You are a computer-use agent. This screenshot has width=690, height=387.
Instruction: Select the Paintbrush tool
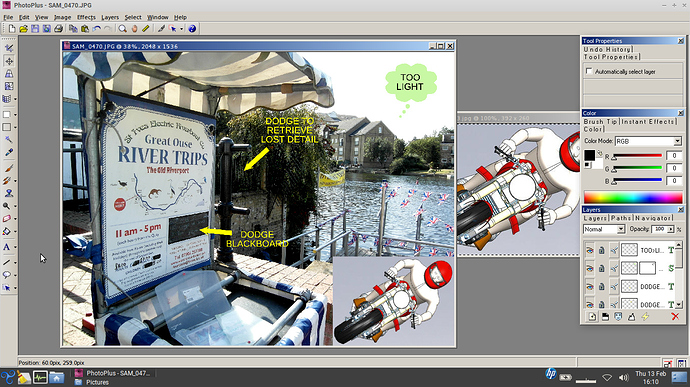[x=8, y=168]
